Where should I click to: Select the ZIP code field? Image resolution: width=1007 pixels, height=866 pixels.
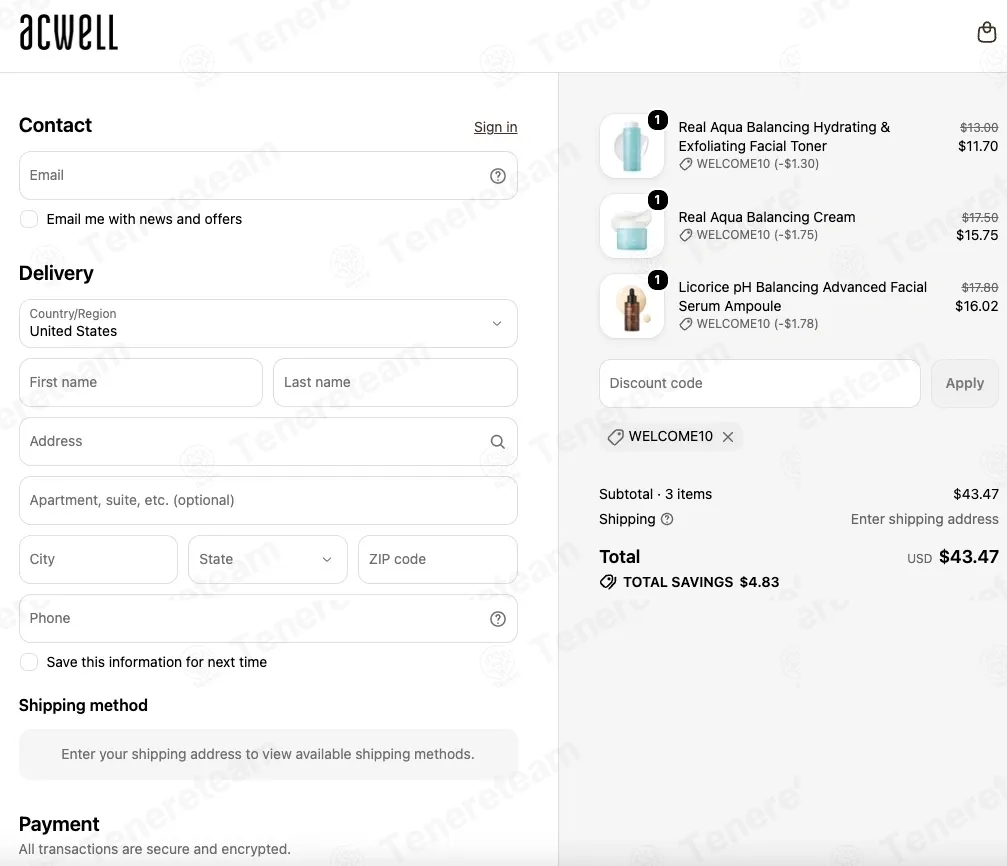pos(438,560)
